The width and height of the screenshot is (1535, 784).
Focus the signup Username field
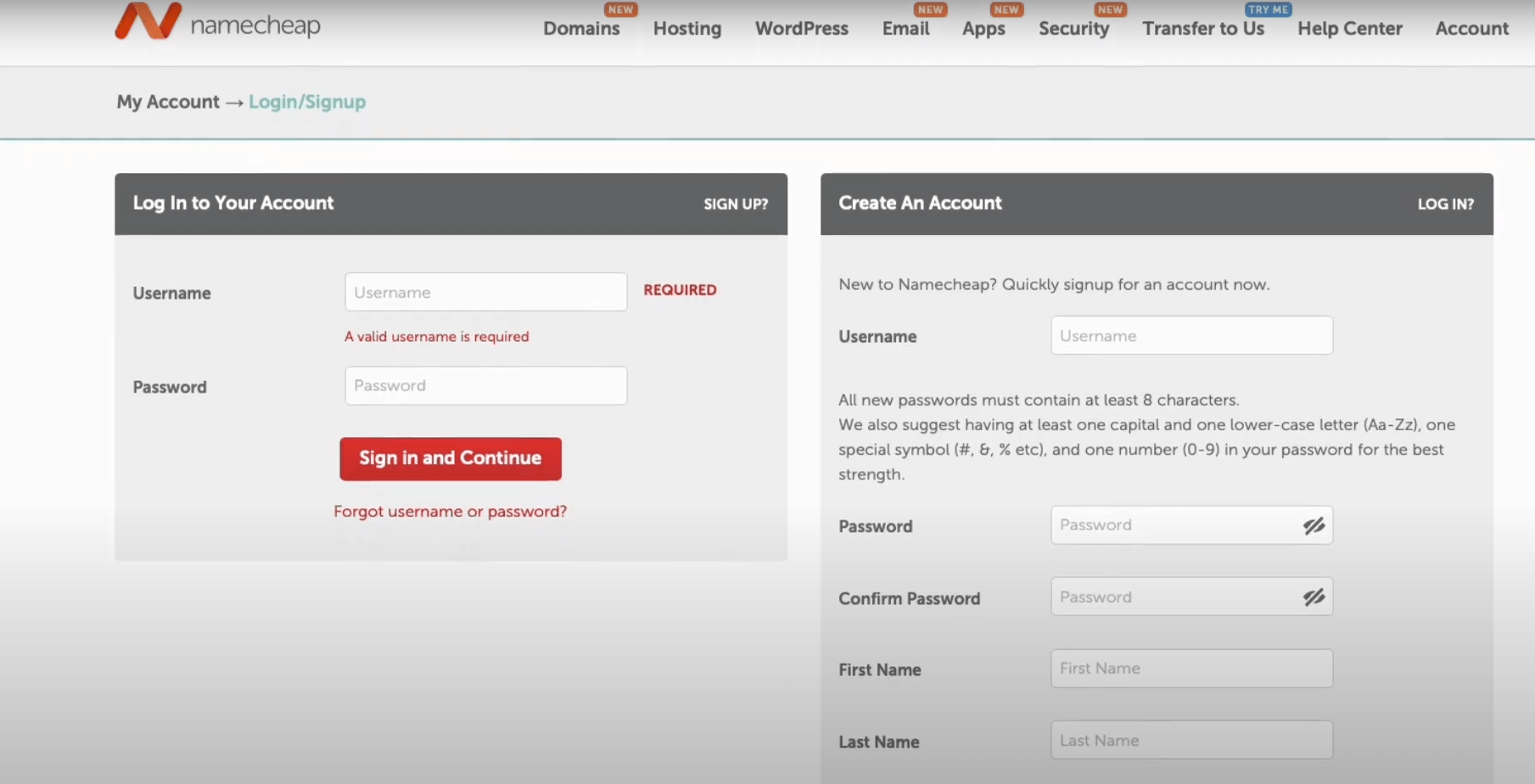point(1191,335)
